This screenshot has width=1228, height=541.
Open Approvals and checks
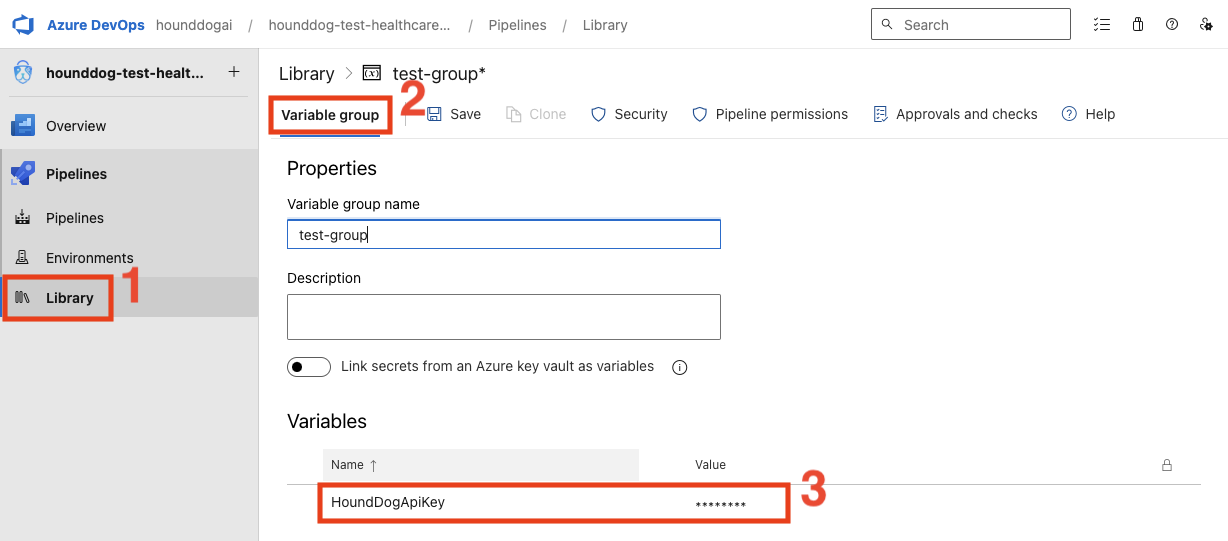point(955,114)
